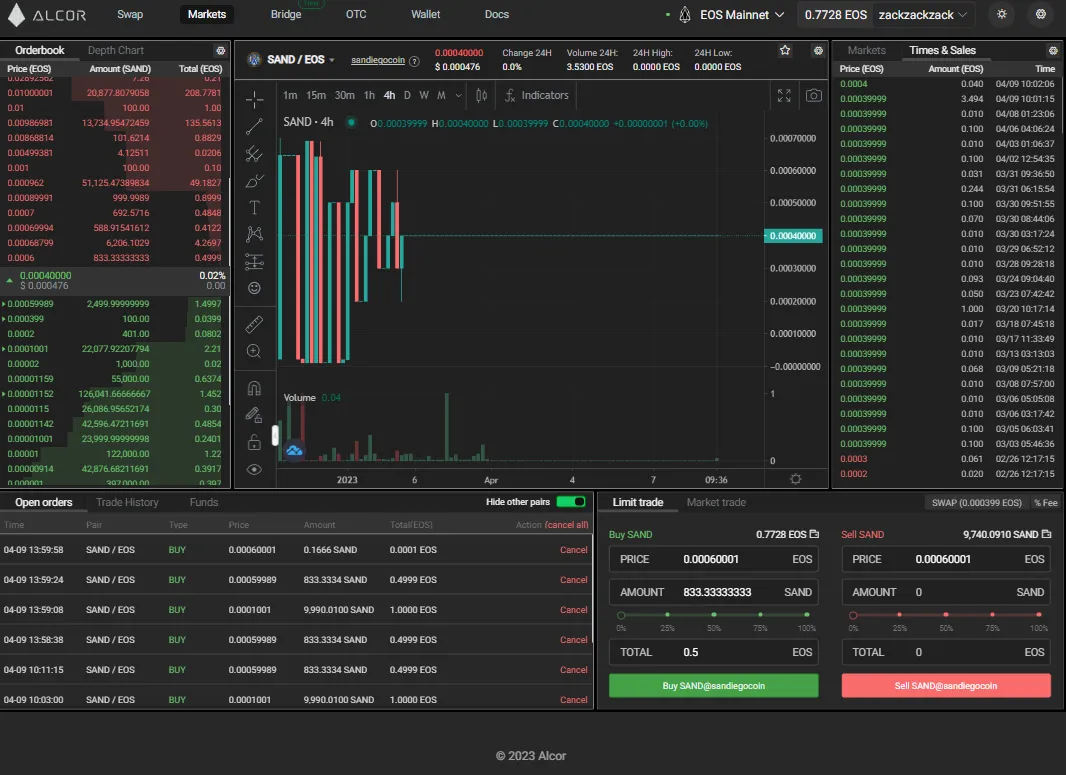Switch to the Depth Chart tab

point(116,50)
